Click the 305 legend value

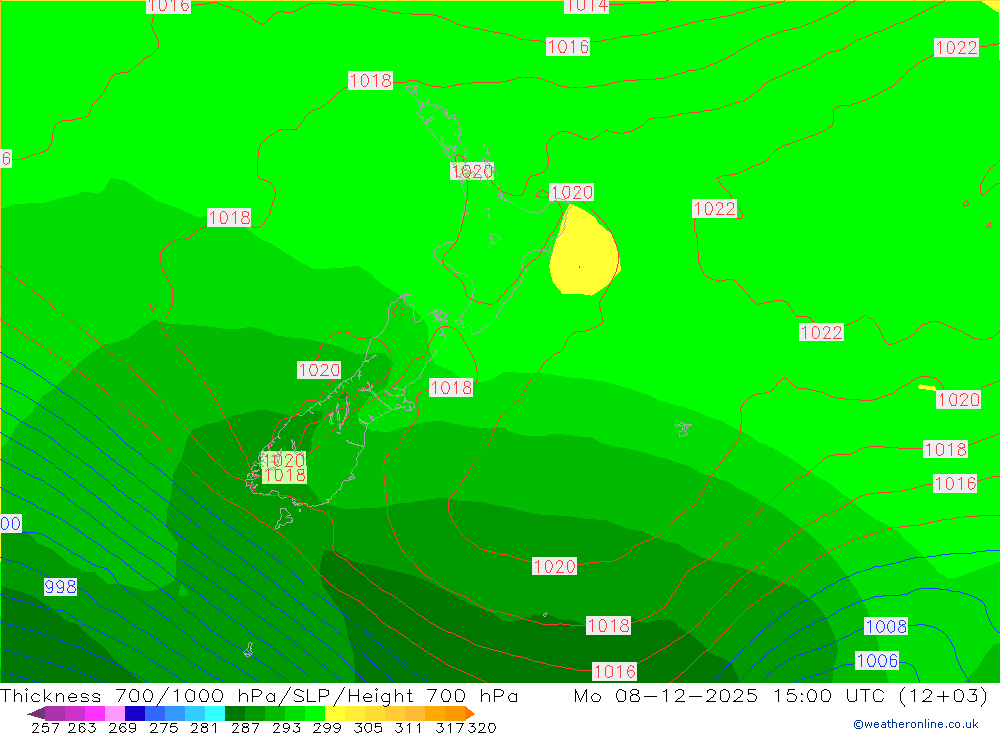368,727
